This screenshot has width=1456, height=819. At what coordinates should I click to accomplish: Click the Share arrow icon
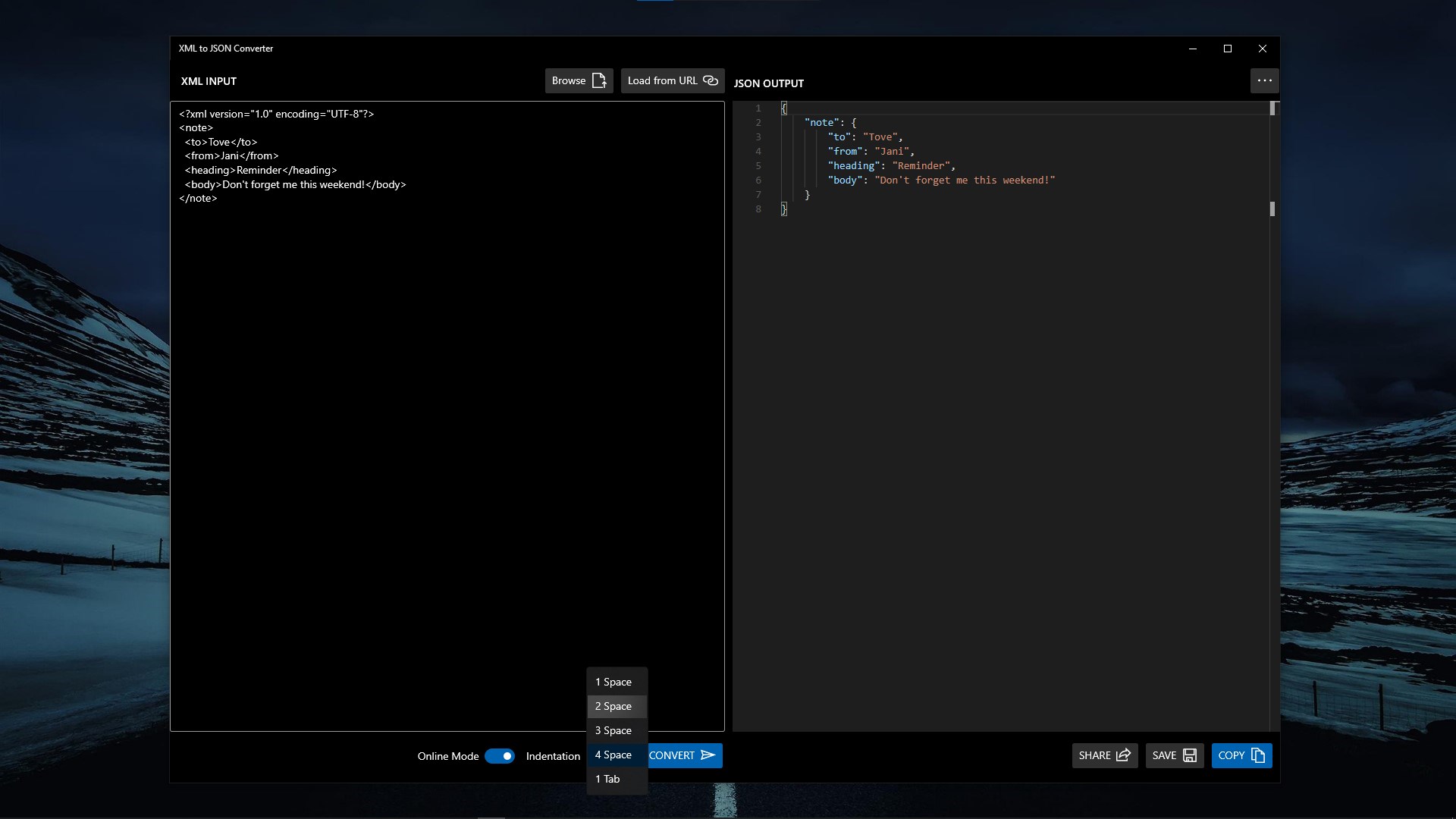pos(1123,755)
